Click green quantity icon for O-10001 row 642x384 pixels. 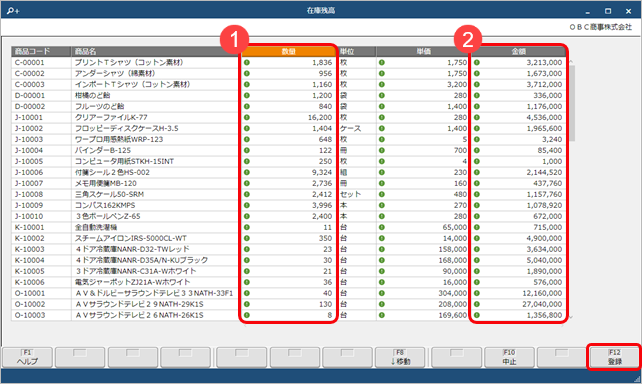pos(246,293)
